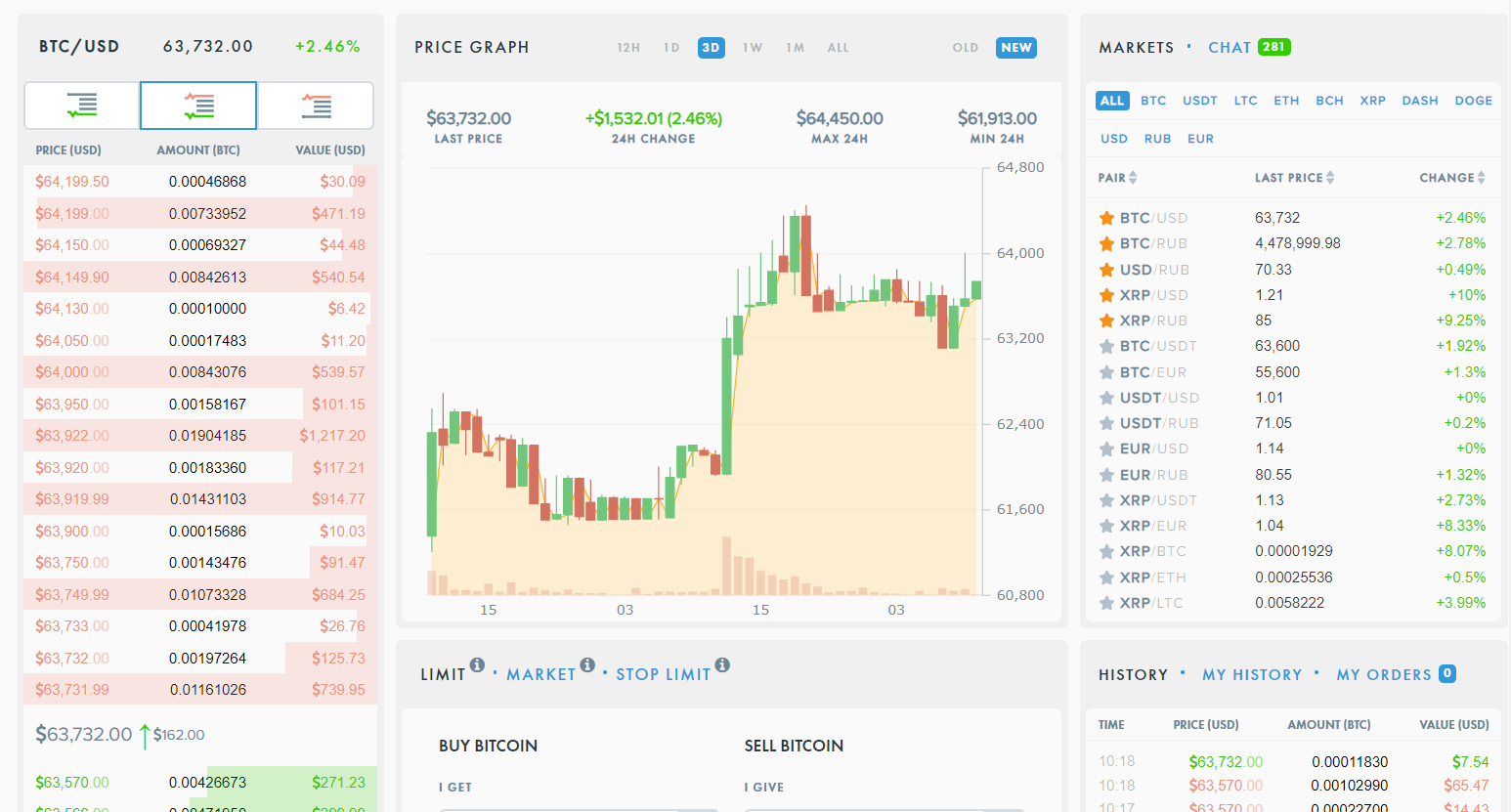Open the HISTORY tab
Viewport: 1511px width, 812px height.
[x=1133, y=675]
